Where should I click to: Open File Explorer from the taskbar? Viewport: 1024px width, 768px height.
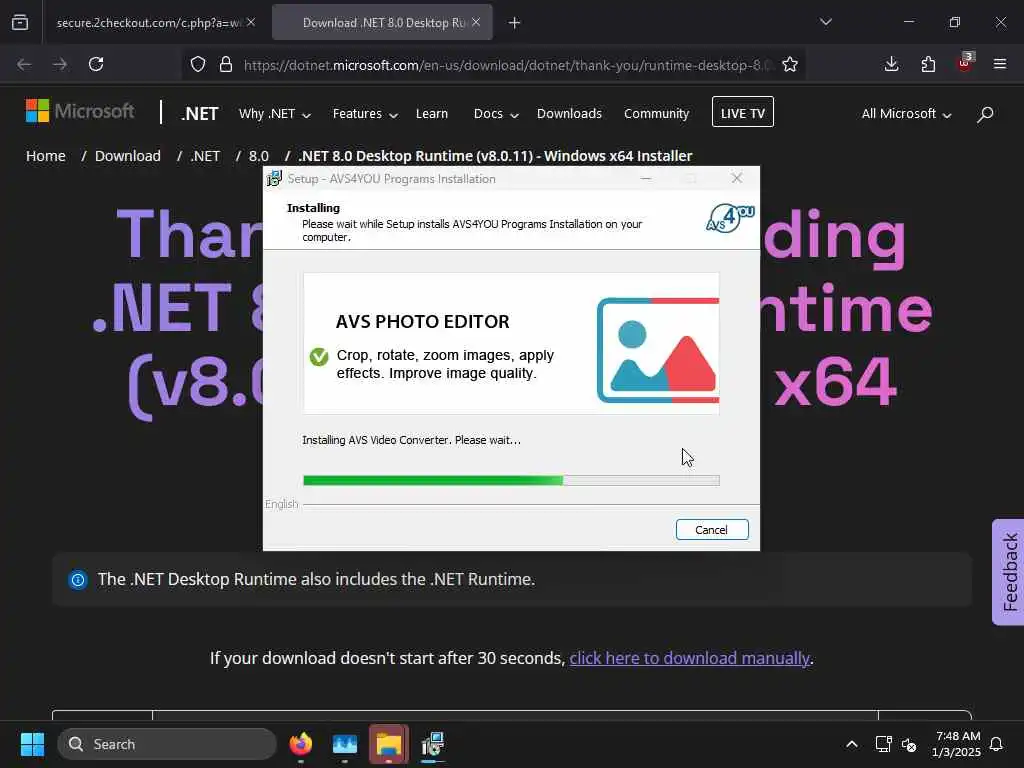pyautogui.click(x=389, y=744)
